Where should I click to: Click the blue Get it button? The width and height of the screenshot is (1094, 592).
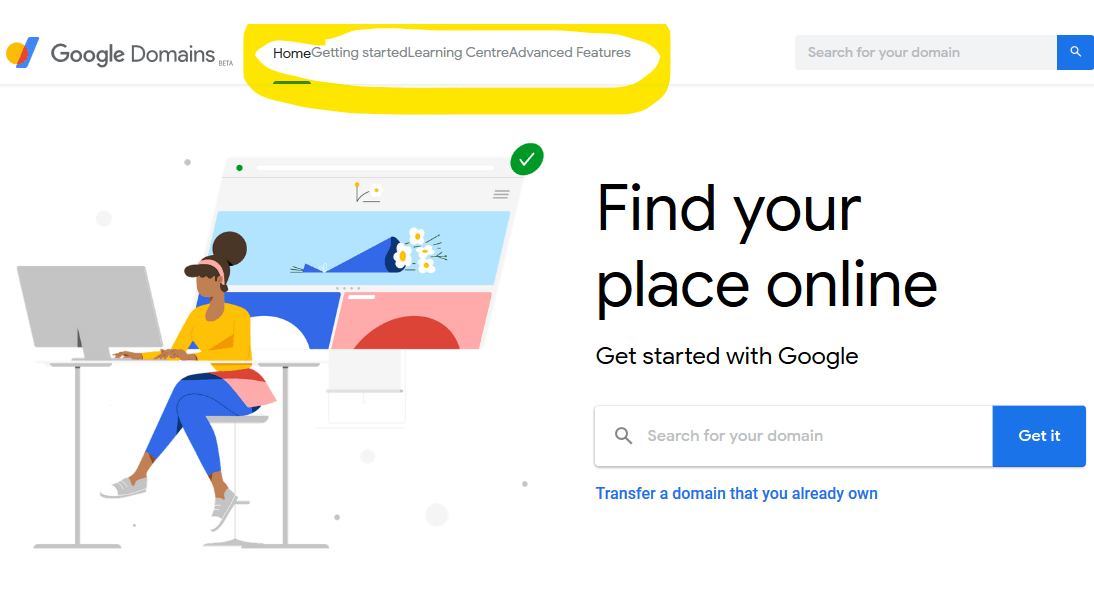tap(1039, 436)
